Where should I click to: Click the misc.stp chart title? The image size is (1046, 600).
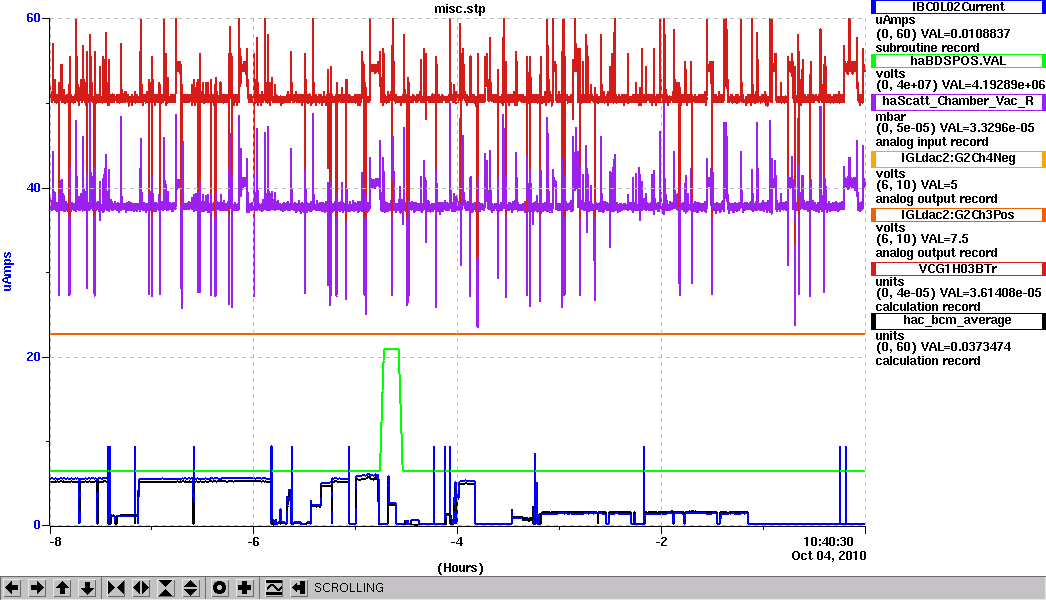coord(460,9)
